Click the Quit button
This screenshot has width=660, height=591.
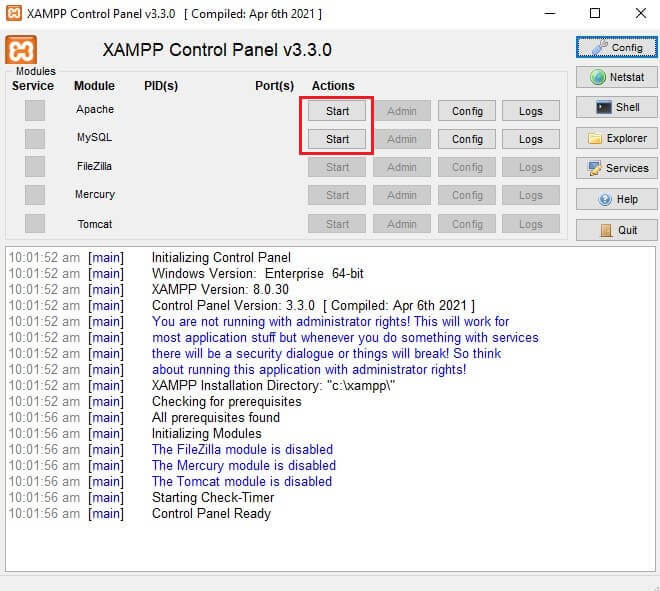coord(616,230)
